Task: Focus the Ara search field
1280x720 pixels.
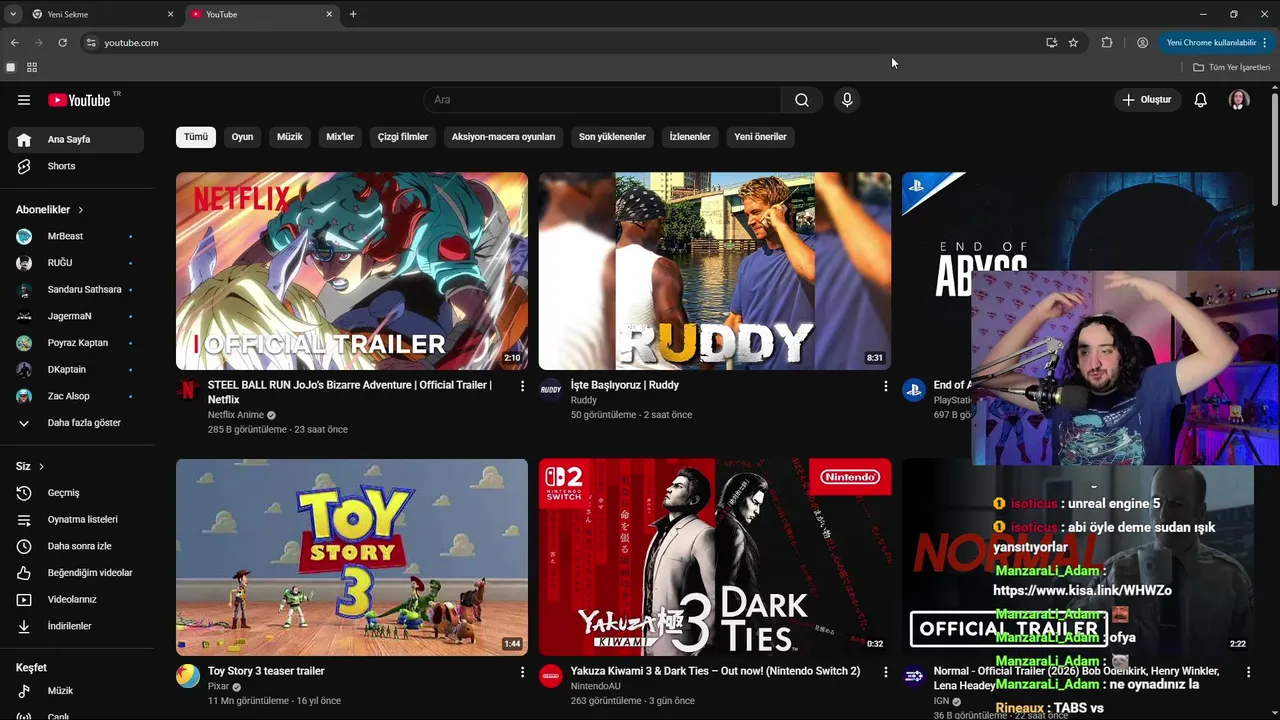Action: click(x=603, y=100)
